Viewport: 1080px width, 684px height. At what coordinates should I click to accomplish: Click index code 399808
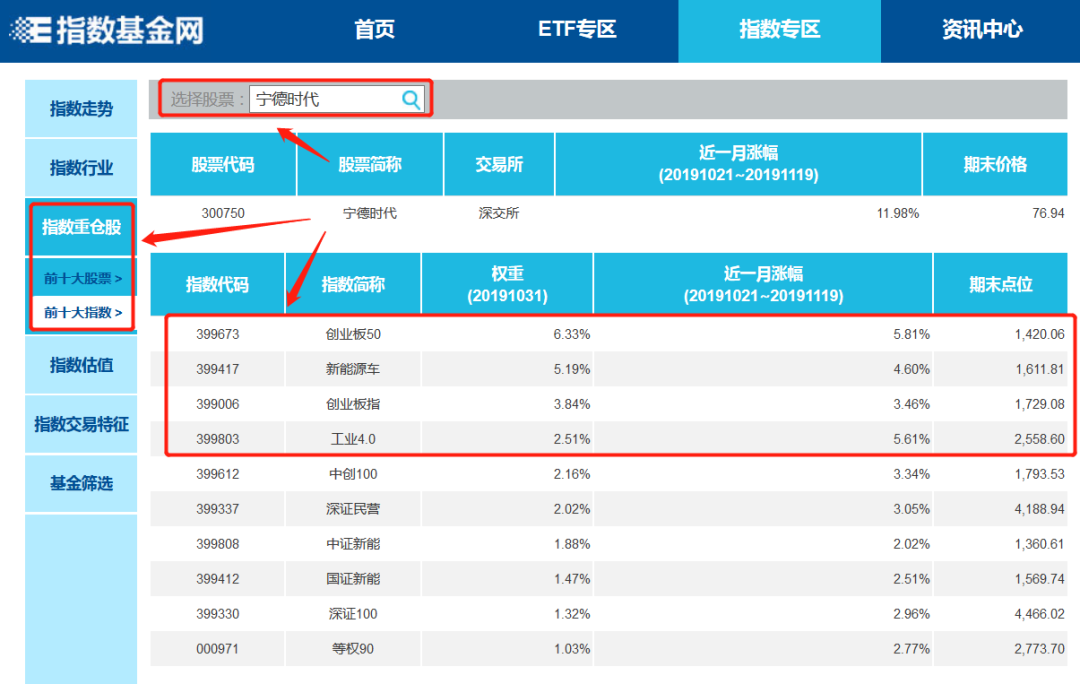click(x=218, y=544)
